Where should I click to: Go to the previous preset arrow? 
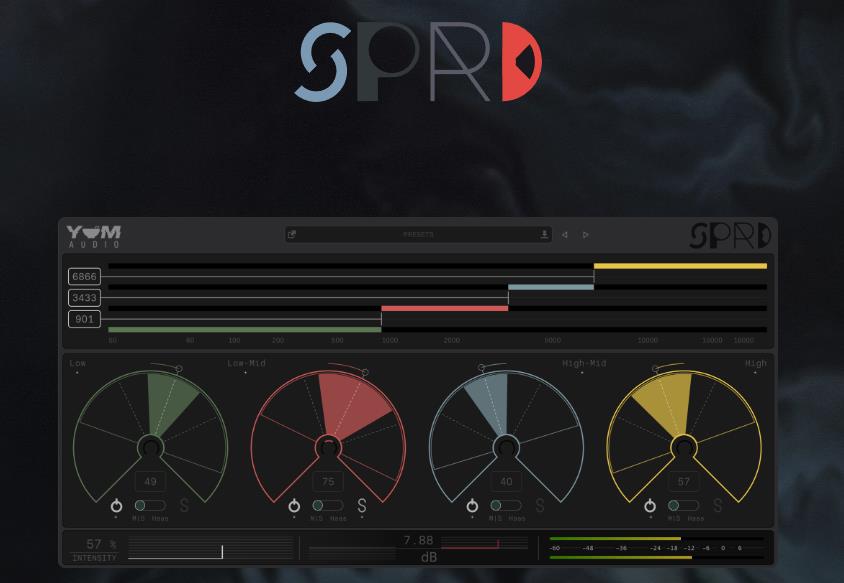[565, 235]
